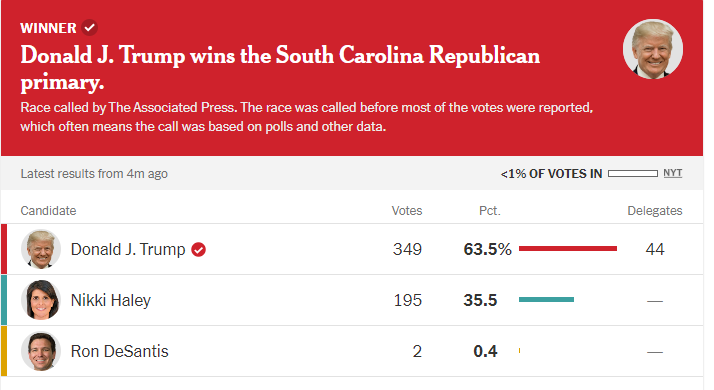This screenshot has height=390, width=714.
Task: Click Haley's teal percentage bar
Action: (546, 299)
